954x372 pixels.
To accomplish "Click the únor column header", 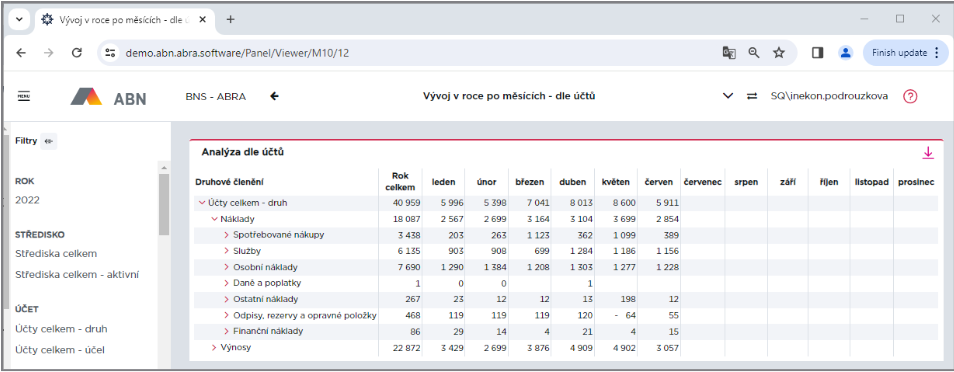I will coord(487,181).
